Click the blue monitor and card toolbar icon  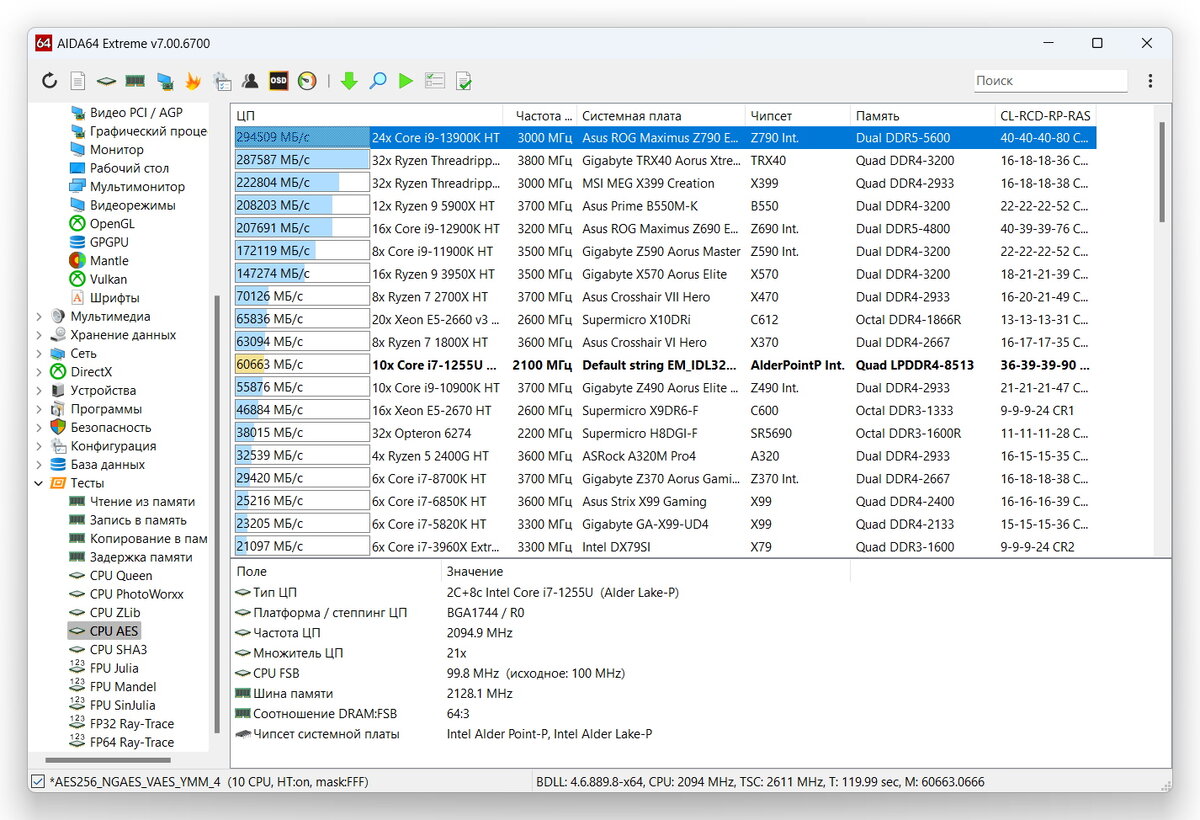coord(165,81)
